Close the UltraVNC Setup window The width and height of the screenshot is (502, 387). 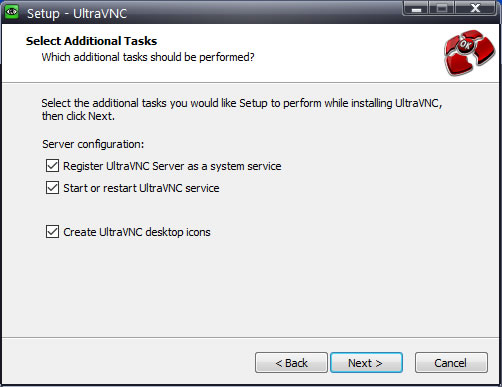(475, 8)
